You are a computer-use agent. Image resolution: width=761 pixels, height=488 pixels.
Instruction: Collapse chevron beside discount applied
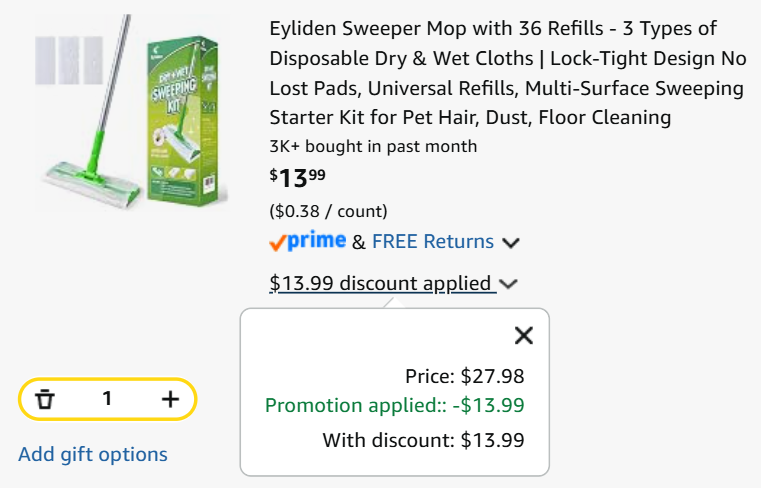coord(508,284)
